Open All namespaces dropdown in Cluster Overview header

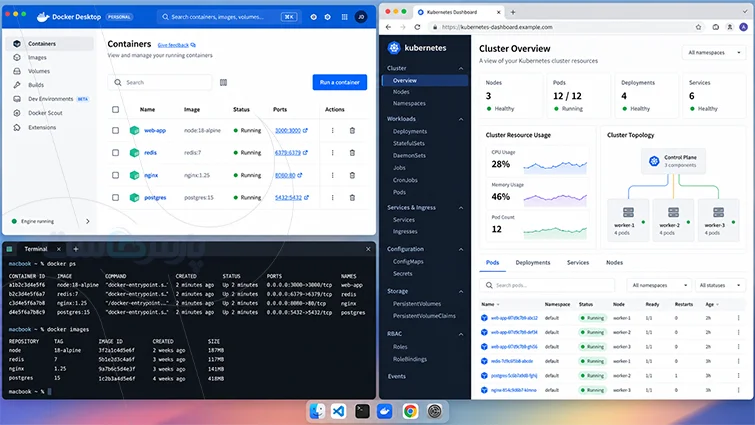tap(714, 52)
